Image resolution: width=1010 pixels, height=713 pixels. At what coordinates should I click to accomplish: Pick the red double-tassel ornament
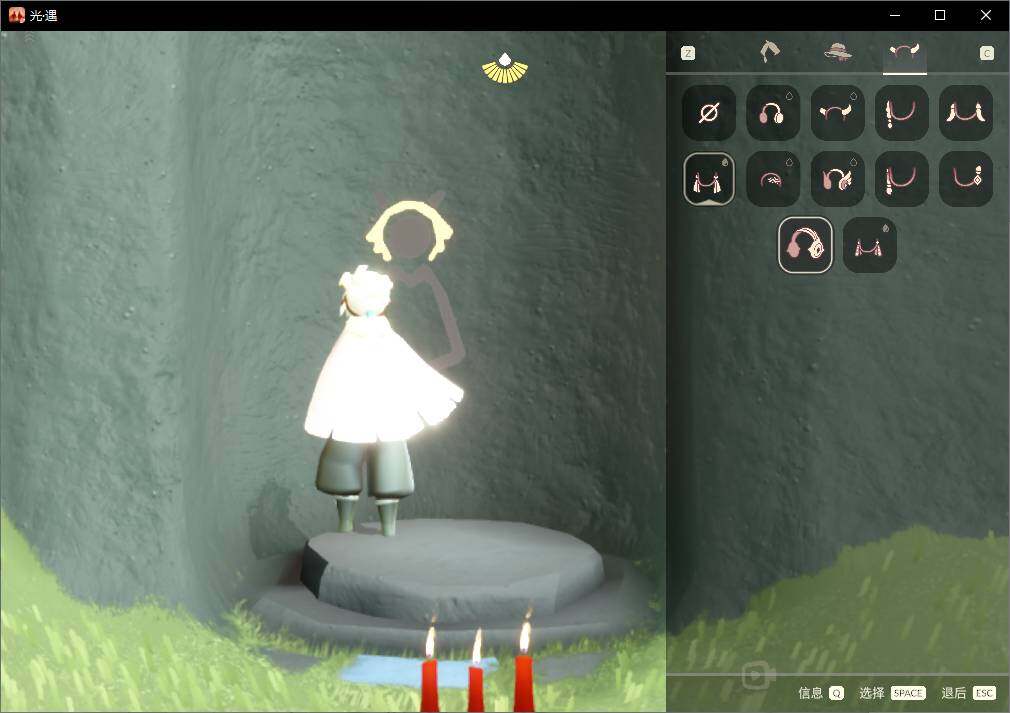870,245
